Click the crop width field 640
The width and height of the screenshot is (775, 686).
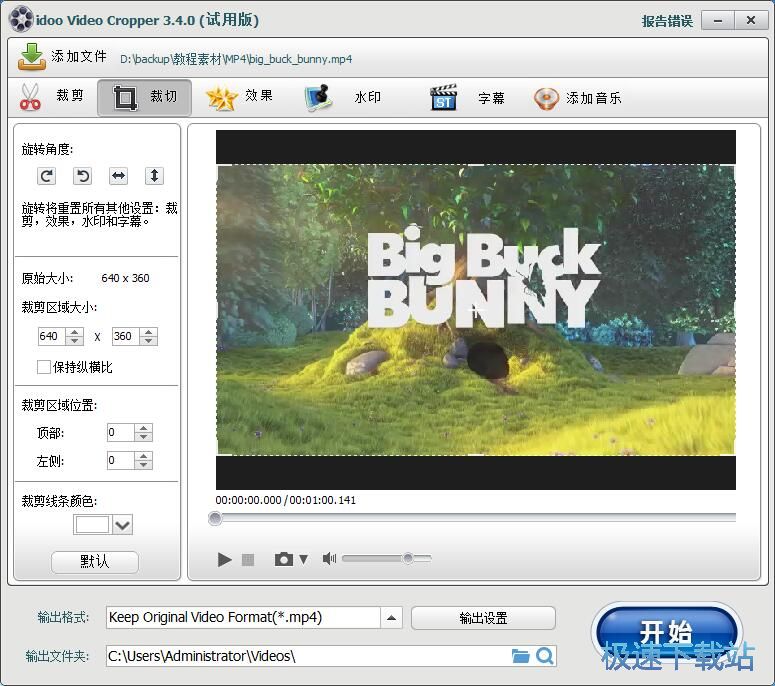click(51, 337)
